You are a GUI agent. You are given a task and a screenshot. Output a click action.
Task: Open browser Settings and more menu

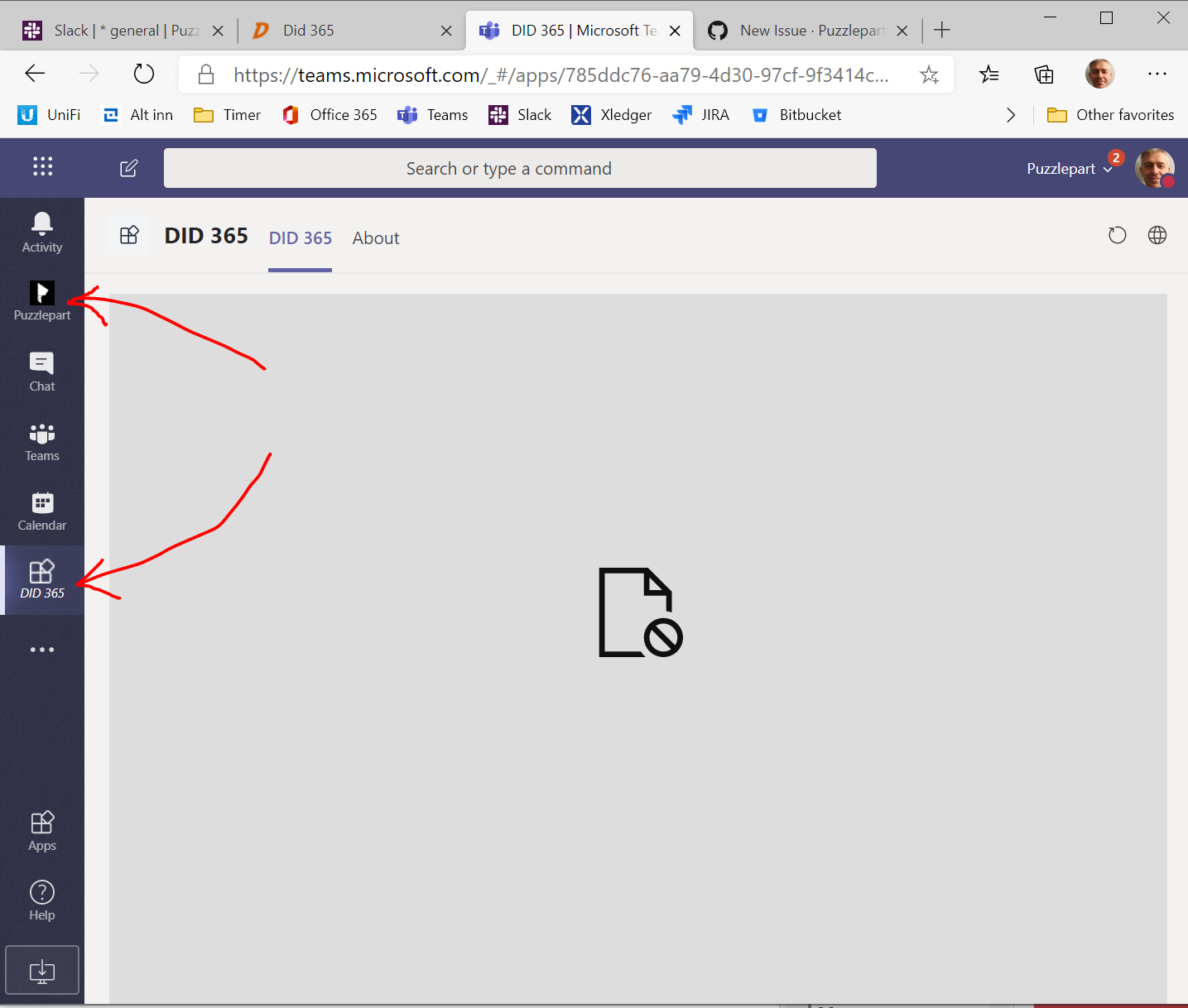pos(1157,74)
